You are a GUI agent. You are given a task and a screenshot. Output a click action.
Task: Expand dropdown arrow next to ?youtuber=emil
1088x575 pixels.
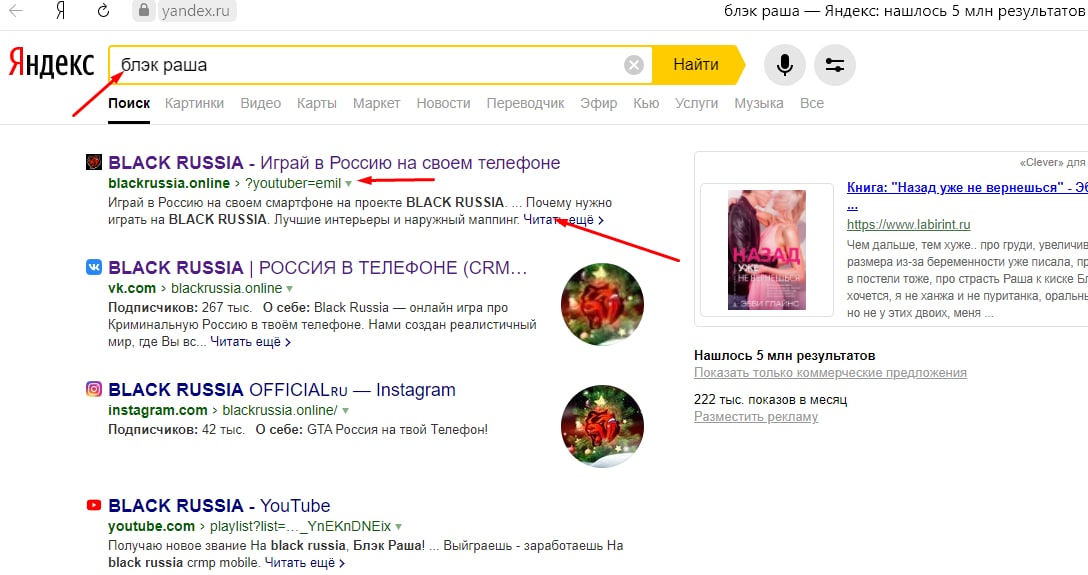[x=348, y=184]
